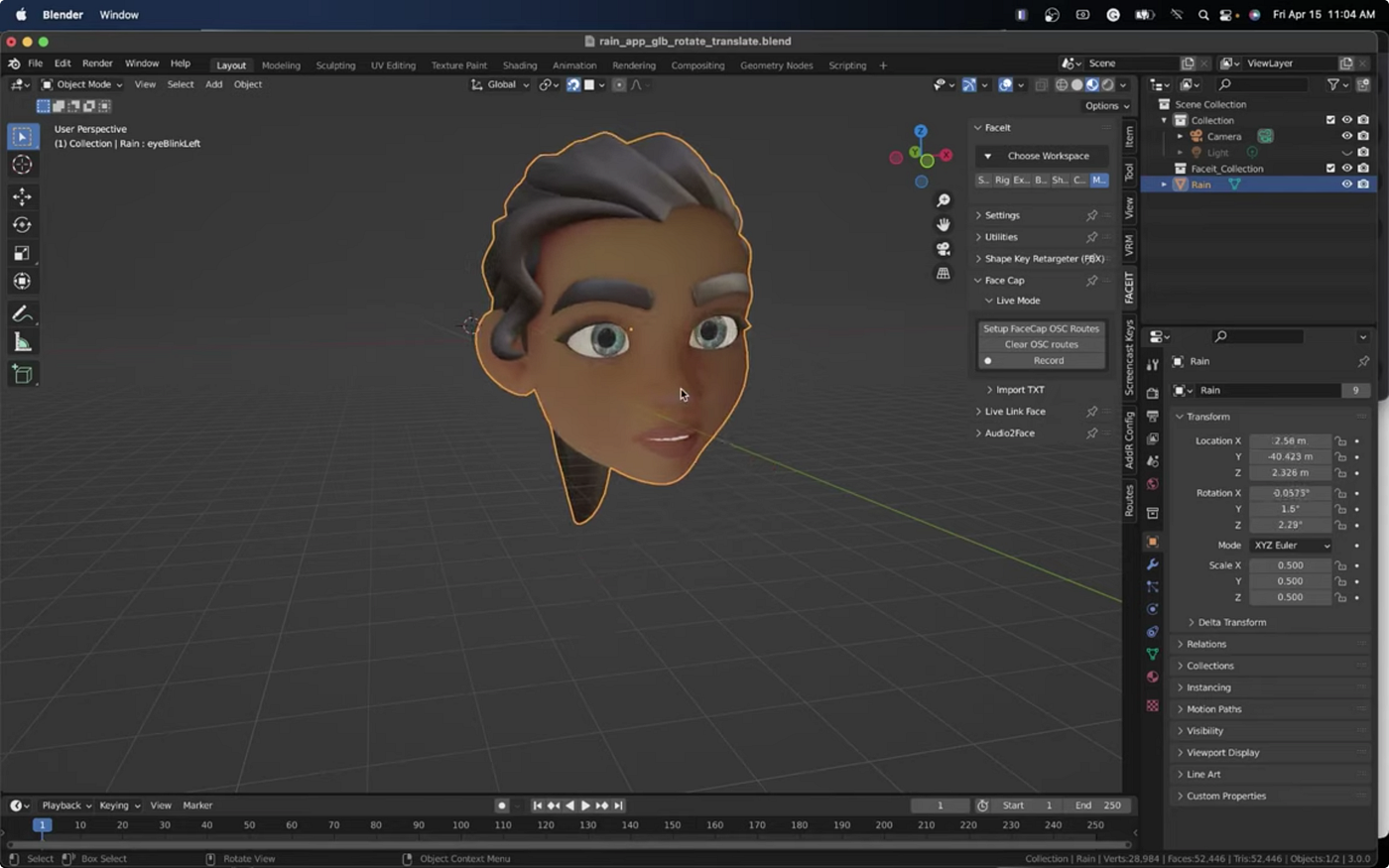Viewport: 1389px width, 868px height.
Task: Lock the Location X value
Action: coord(1340,441)
